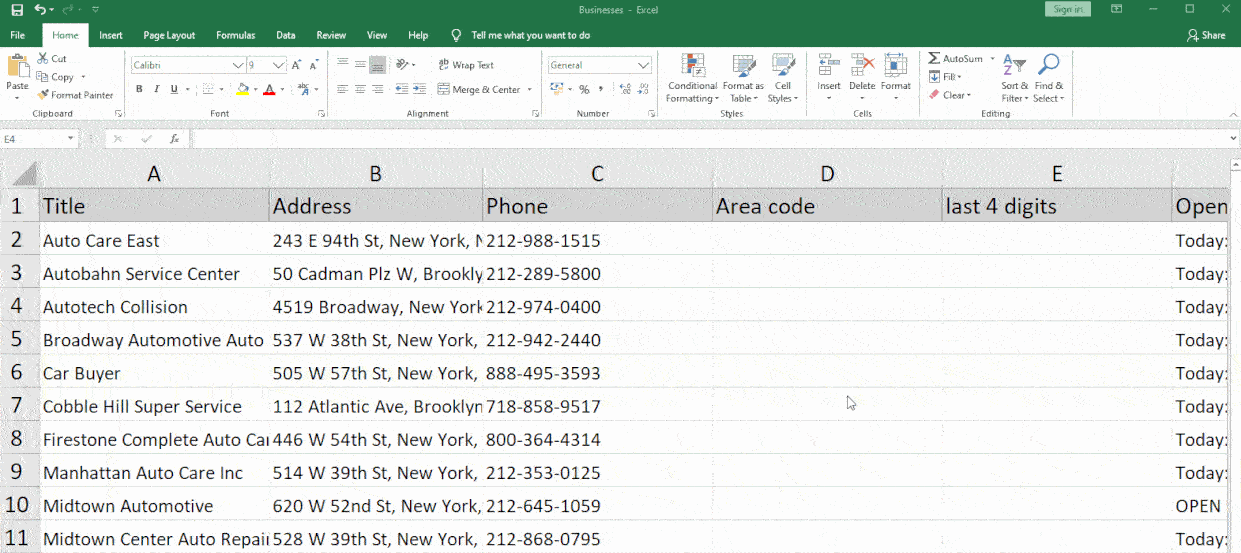The height and width of the screenshot is (553, 1241).
Task: Apply the yellow fill color
Action: point(243,89)
